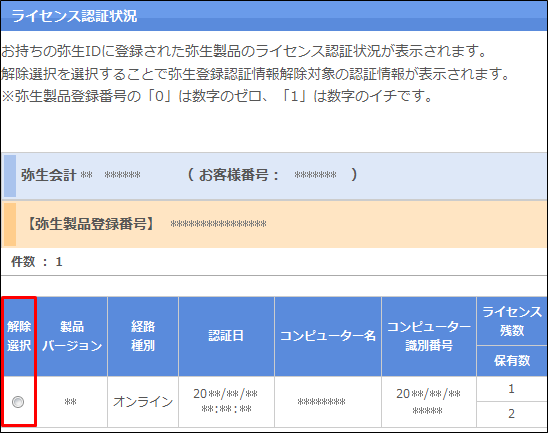
Task: Click the masked authentication date cell
Action: point(226,402)
